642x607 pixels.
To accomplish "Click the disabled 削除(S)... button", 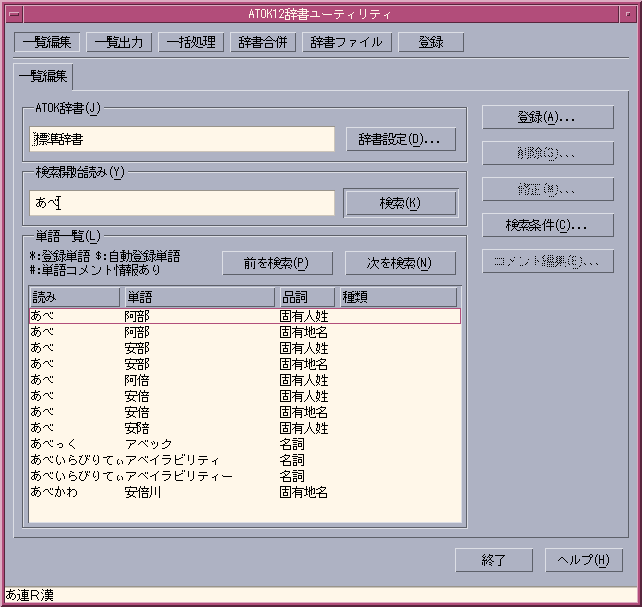I will tap(548, 153).
